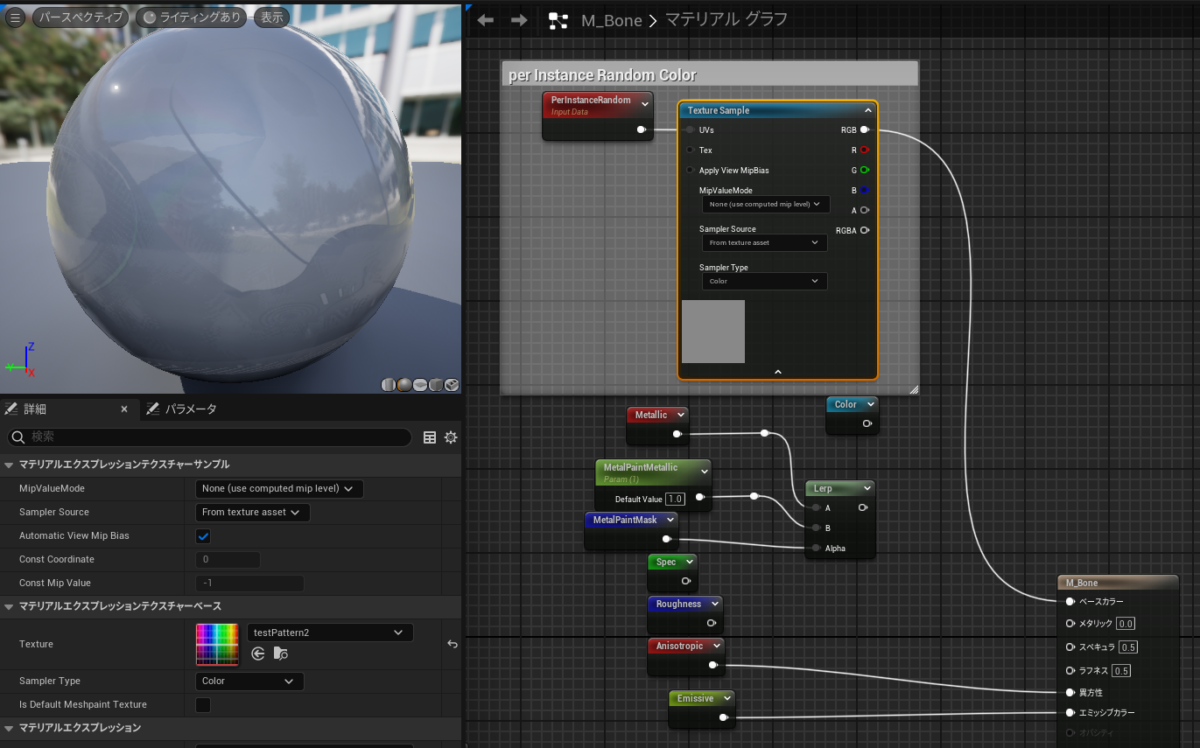Collapse the Texture Sample node with its bottom arrow

click(x=777, y=370)
